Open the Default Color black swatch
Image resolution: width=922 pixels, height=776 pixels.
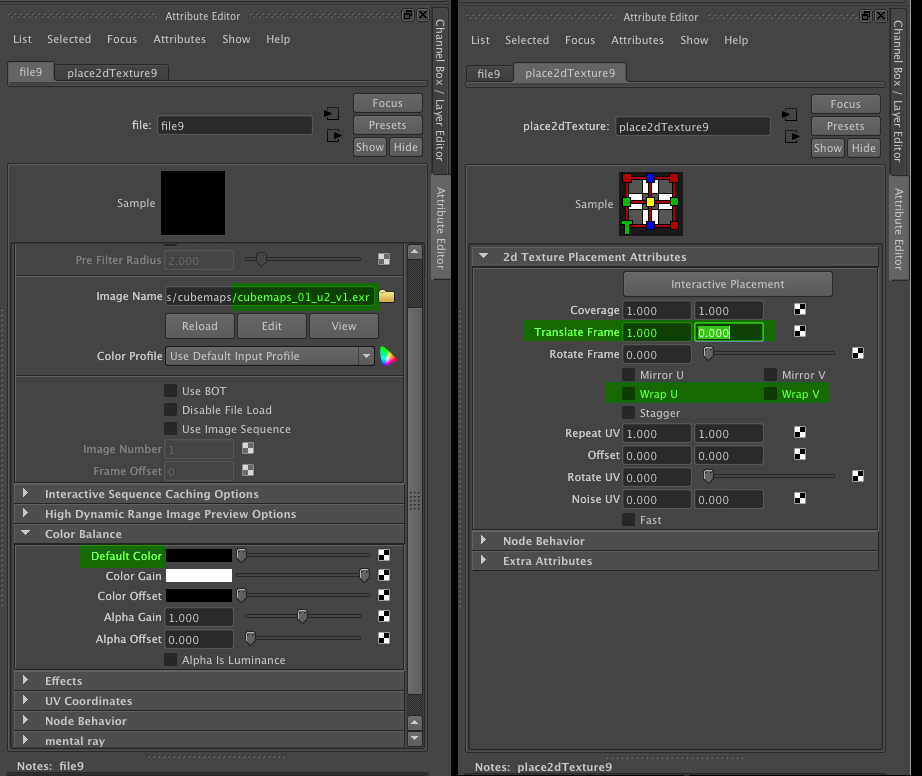pyautogui.click(x=199, y=556)
